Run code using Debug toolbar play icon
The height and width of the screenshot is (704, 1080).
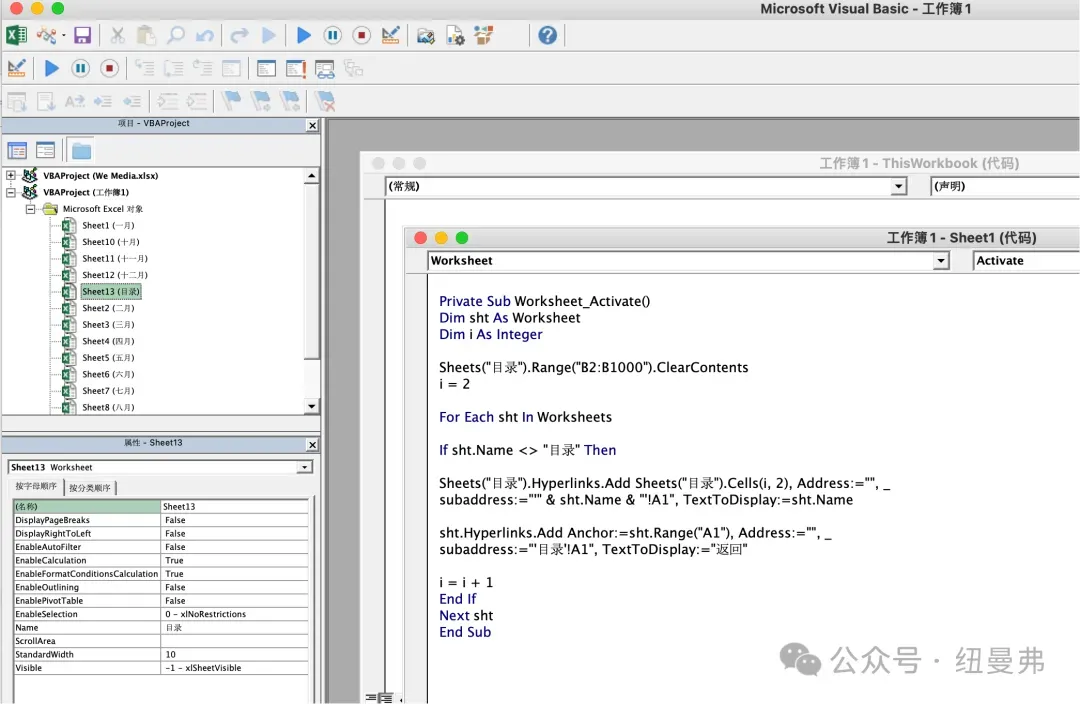[52, 68]
